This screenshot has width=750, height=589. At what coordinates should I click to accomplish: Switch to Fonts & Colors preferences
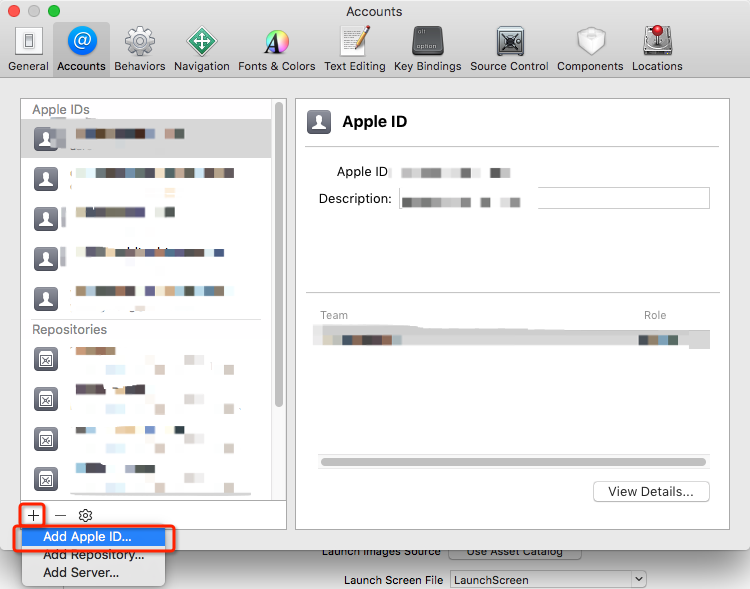(x=276, y=48)
